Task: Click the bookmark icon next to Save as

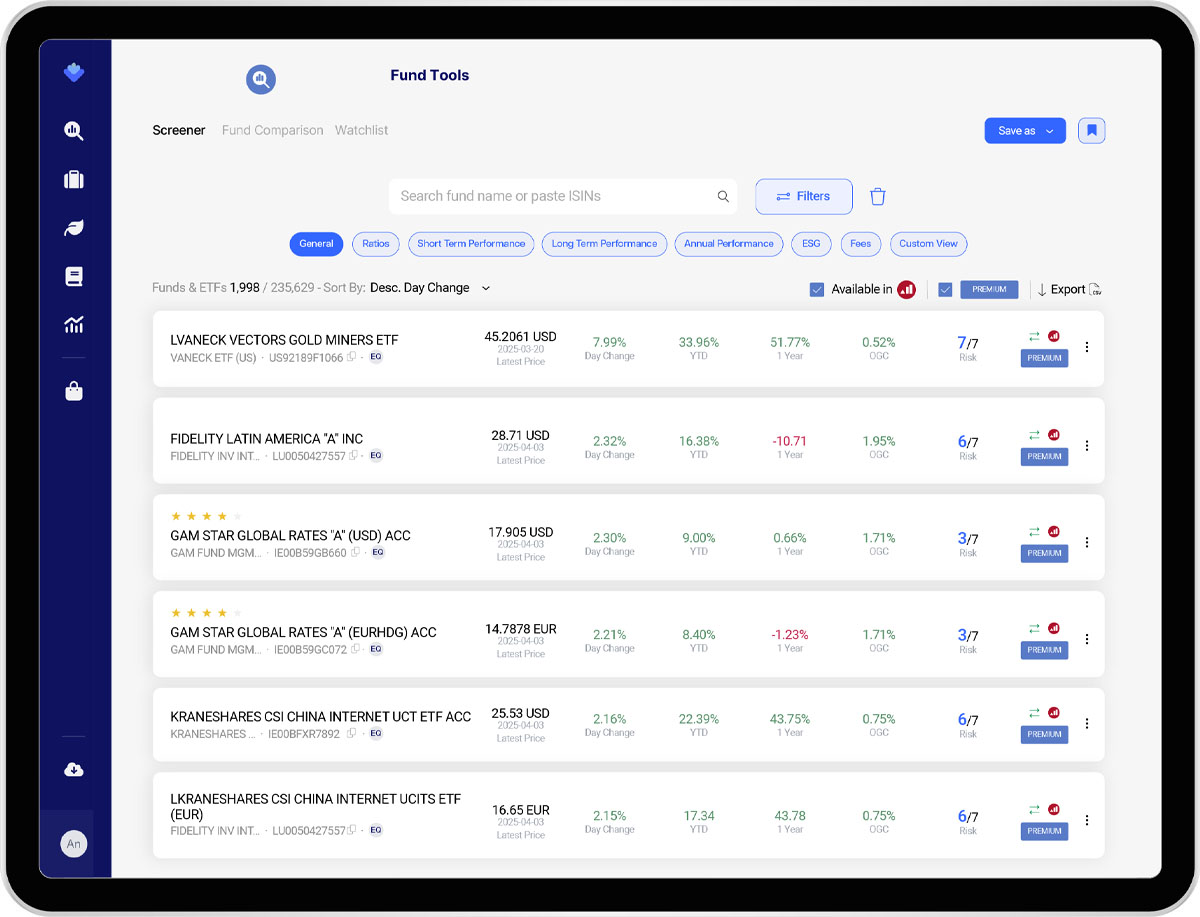Action: 1092,131
